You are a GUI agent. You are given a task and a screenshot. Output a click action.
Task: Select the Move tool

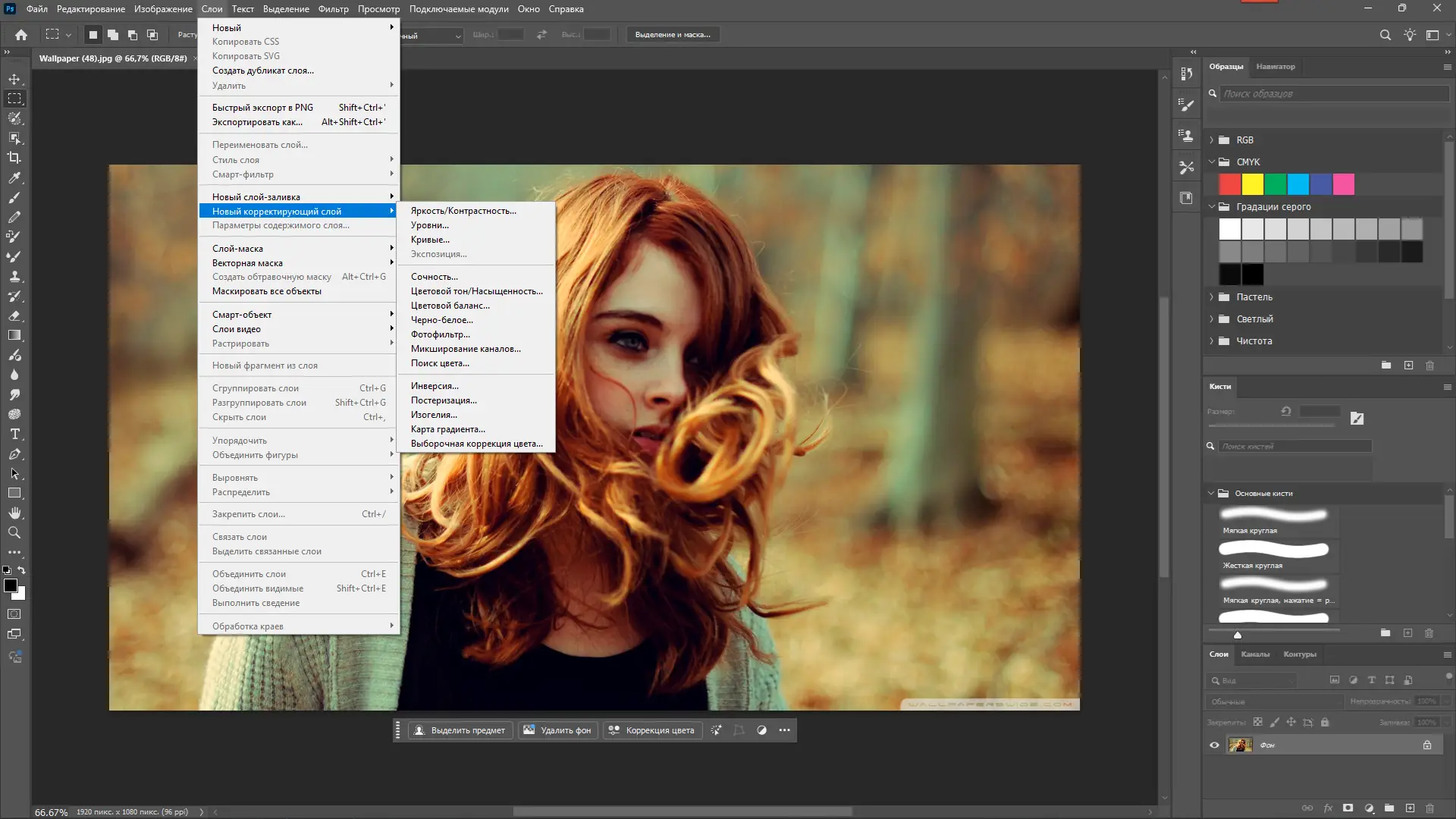click(x=14, y=79)
